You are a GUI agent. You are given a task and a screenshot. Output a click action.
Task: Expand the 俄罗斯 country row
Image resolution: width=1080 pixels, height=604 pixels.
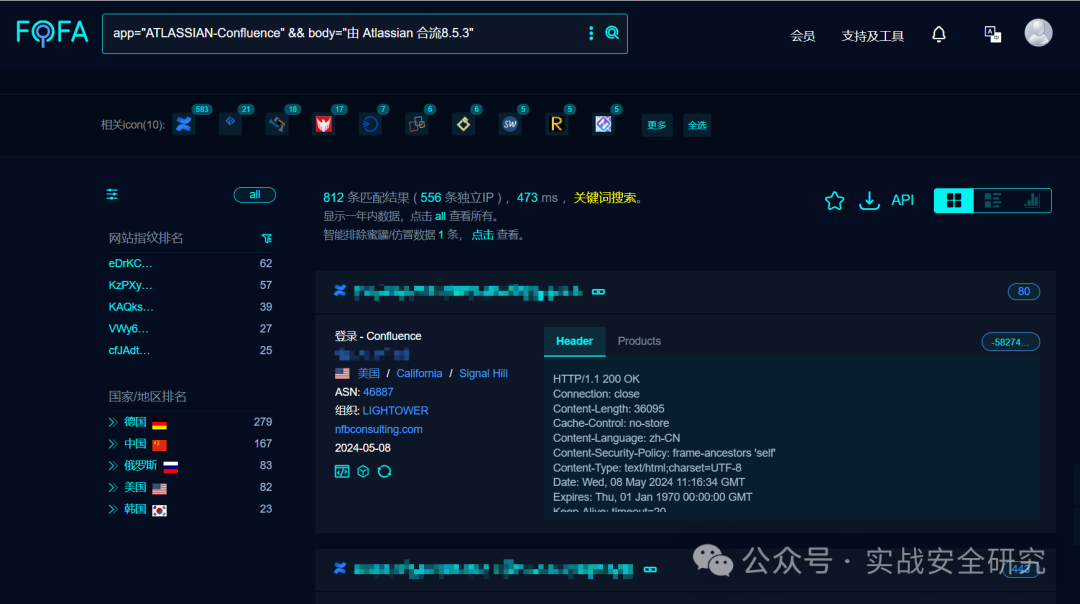[113, 466]
